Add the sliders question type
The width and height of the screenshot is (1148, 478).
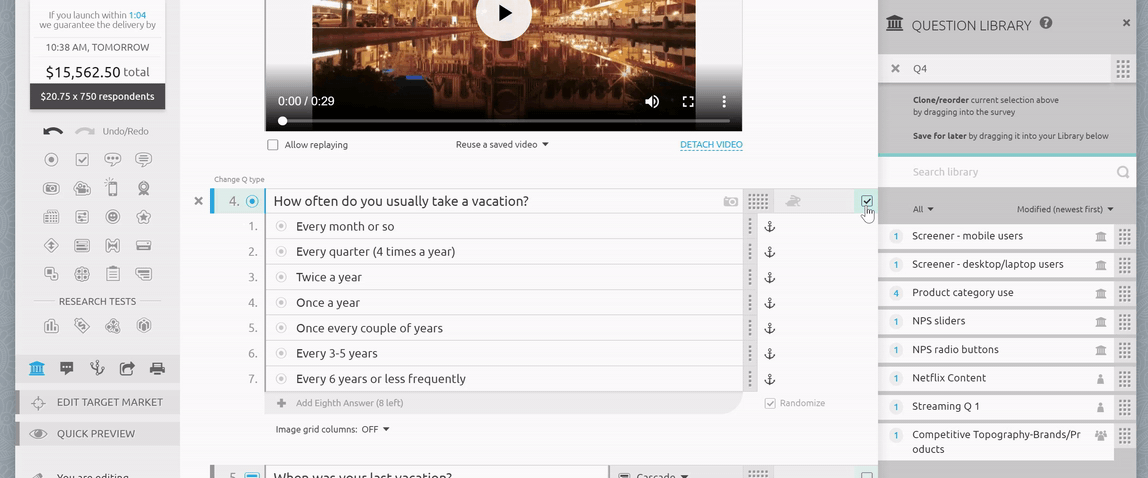[x=82, y=217]
